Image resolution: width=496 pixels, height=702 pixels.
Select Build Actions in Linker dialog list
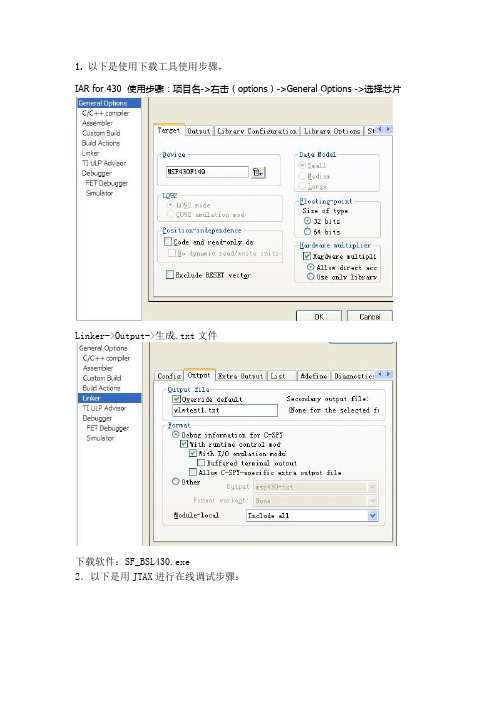[101, 388]
